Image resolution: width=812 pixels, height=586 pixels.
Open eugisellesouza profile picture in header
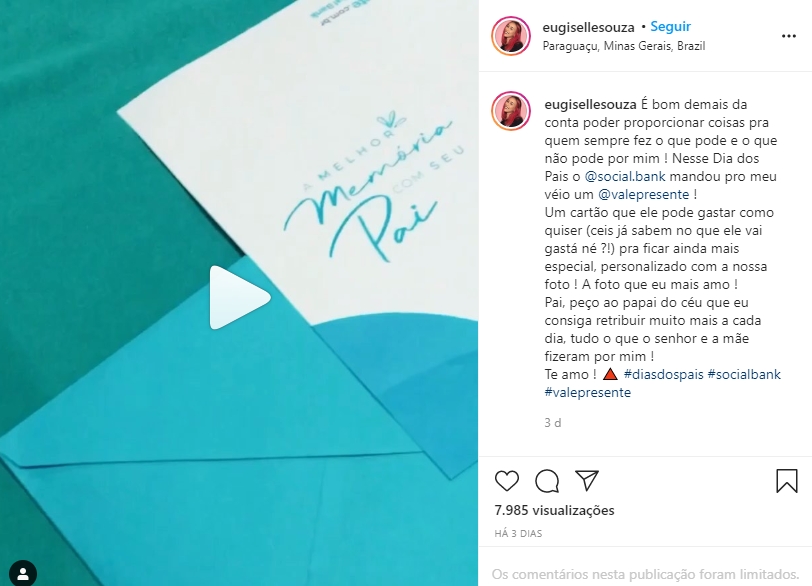[x=511, y=36]
